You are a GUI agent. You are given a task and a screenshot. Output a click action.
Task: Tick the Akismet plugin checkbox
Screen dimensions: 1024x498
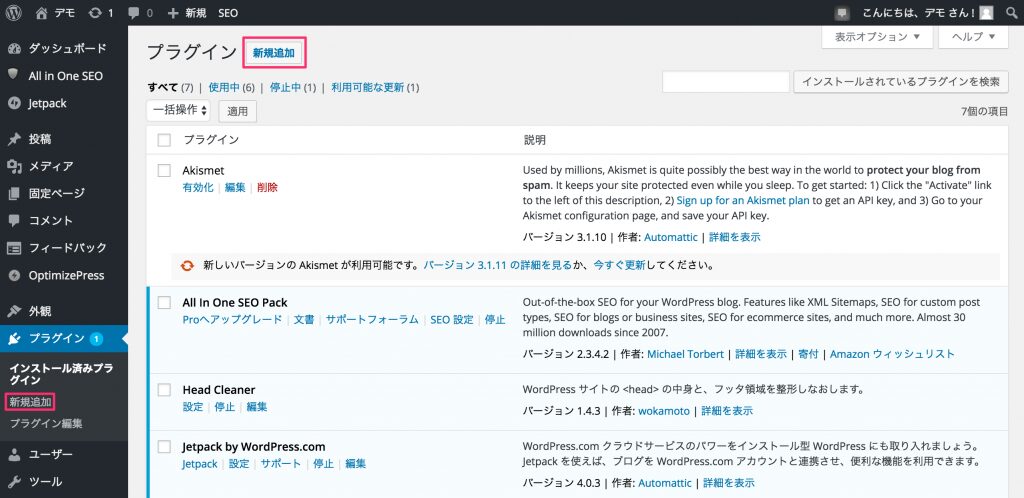point(165,171)
